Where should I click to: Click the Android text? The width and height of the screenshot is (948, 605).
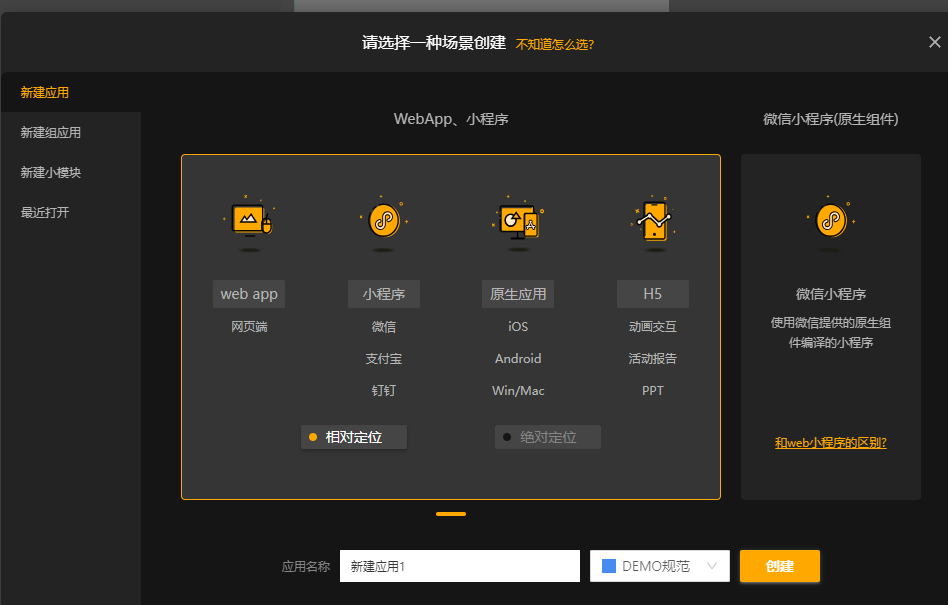coord(518,359)
